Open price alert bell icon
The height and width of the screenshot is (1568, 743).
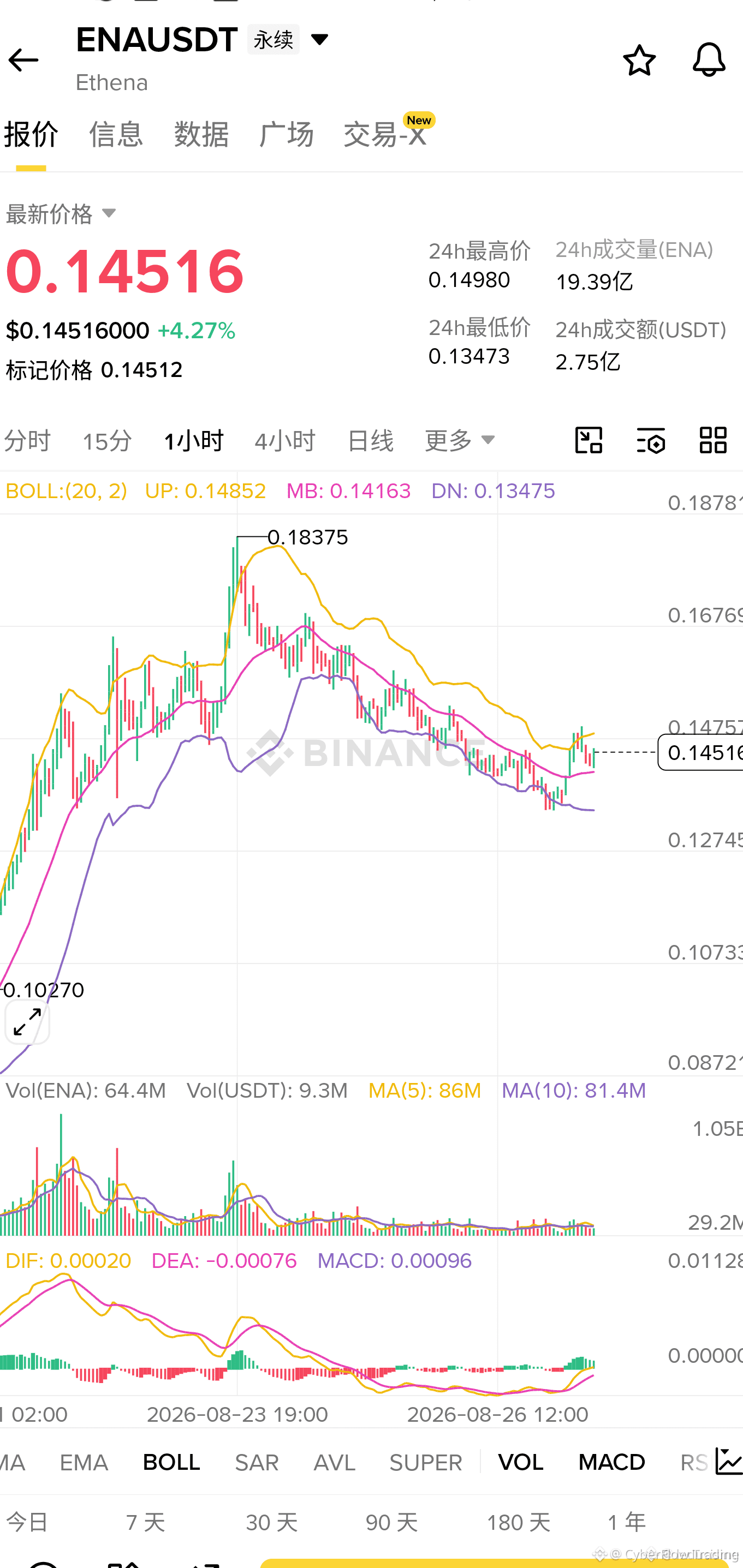(709, 59)
